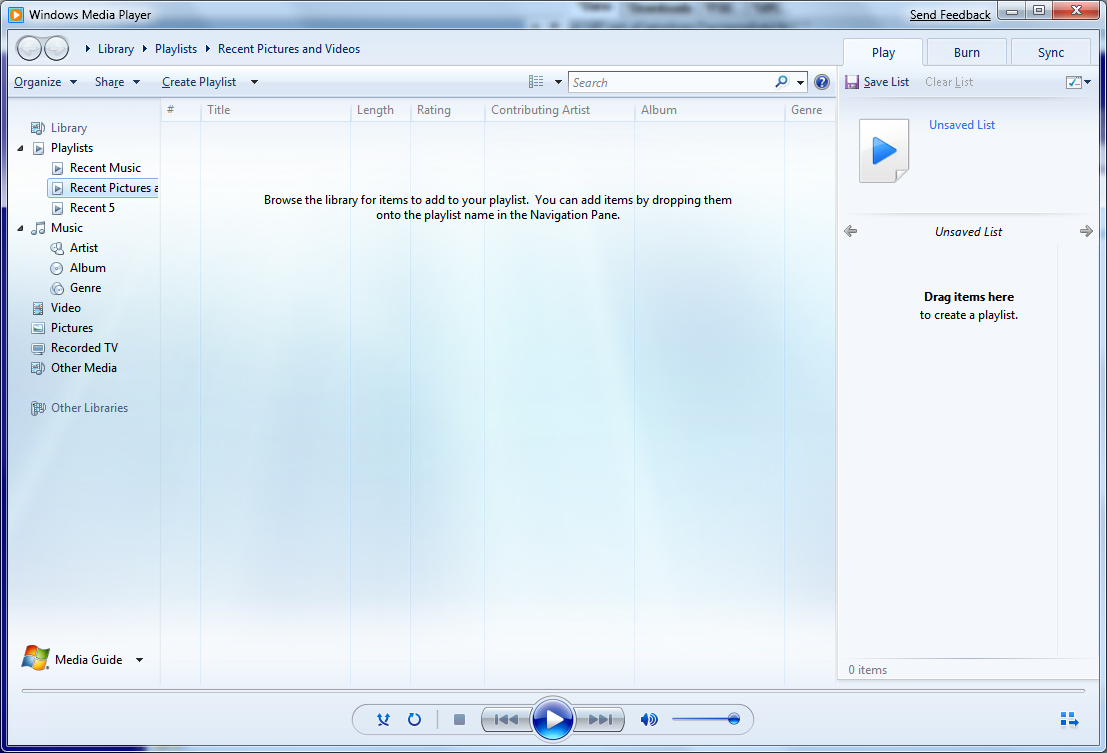Click the Unsaved List title link
This screenshot has width=1107, height=753.
962,125
